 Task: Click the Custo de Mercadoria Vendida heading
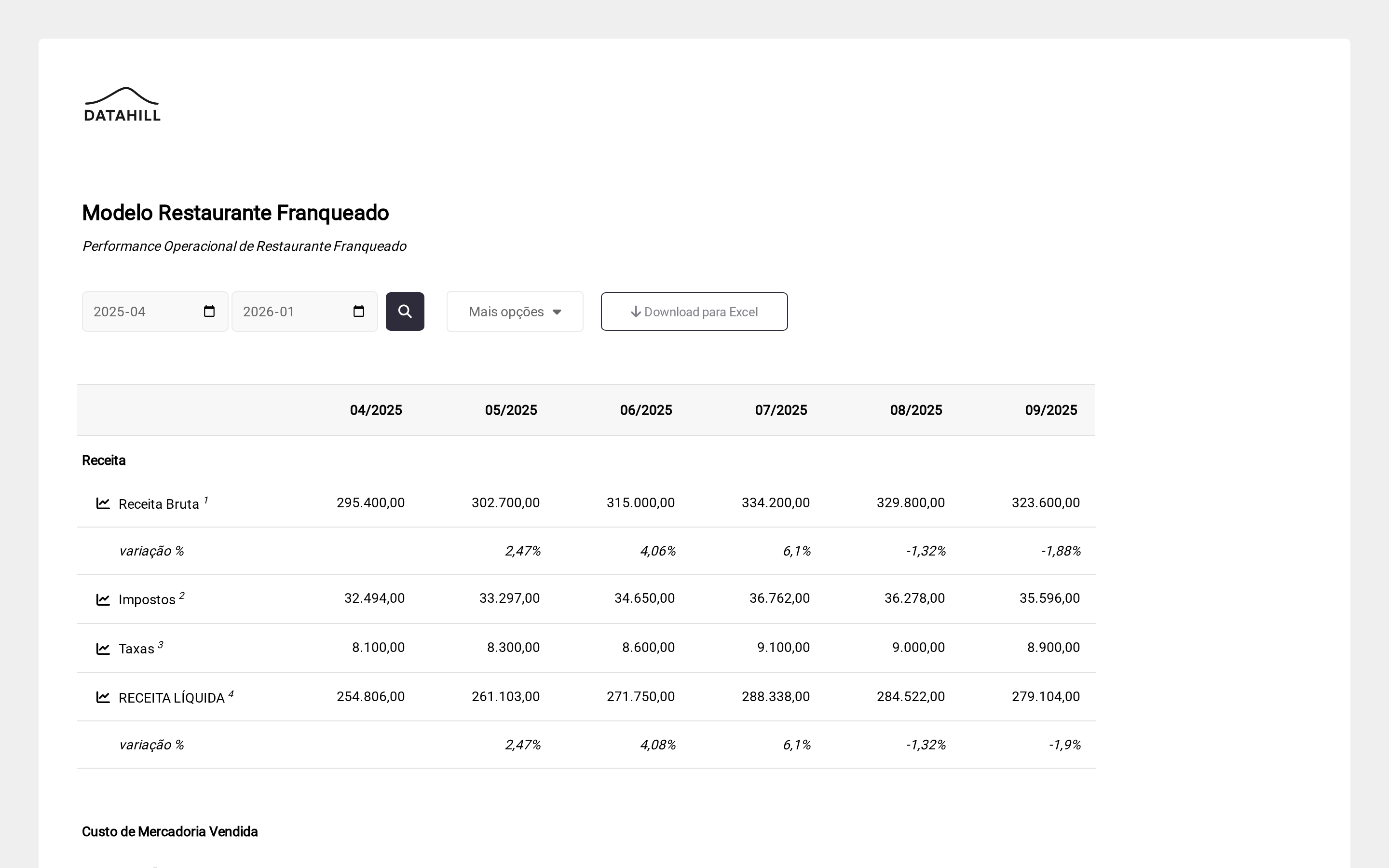pyautogui.click(x=170, y=831)
